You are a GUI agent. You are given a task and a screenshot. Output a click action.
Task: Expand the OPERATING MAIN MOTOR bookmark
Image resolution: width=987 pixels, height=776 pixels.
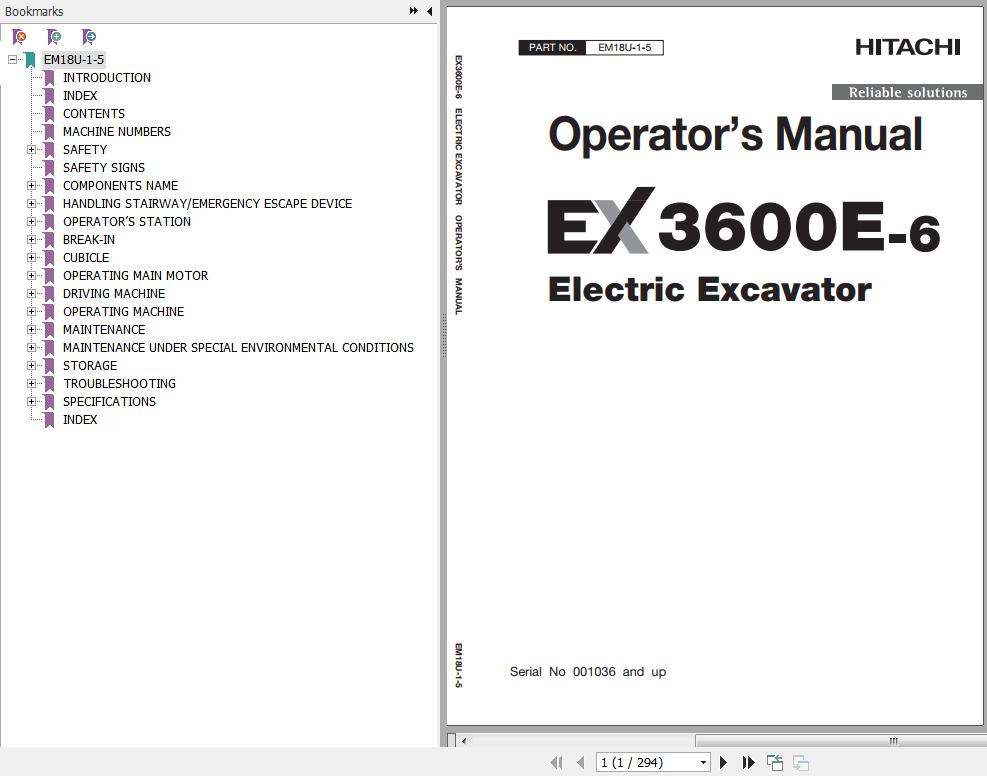coord(31,276)
